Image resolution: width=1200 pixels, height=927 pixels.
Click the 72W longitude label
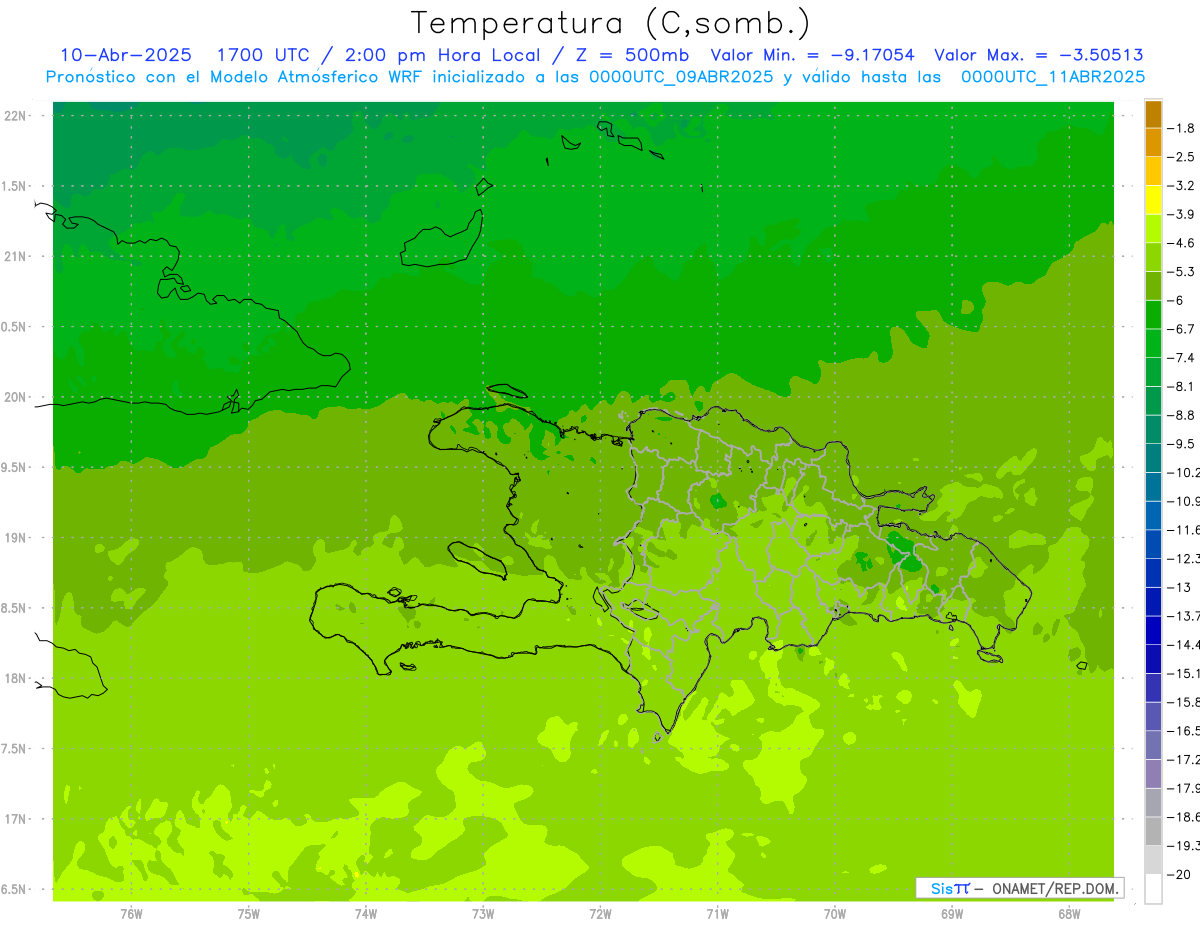(600, 913)
